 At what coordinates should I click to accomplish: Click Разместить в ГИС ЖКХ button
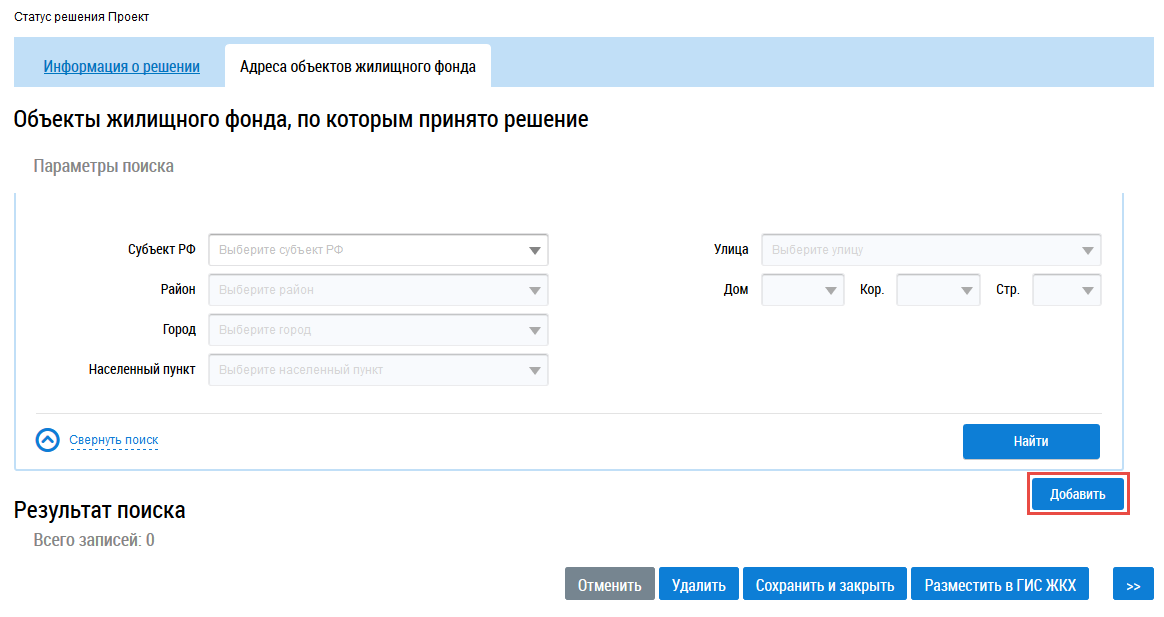[x=1000, y=585]
